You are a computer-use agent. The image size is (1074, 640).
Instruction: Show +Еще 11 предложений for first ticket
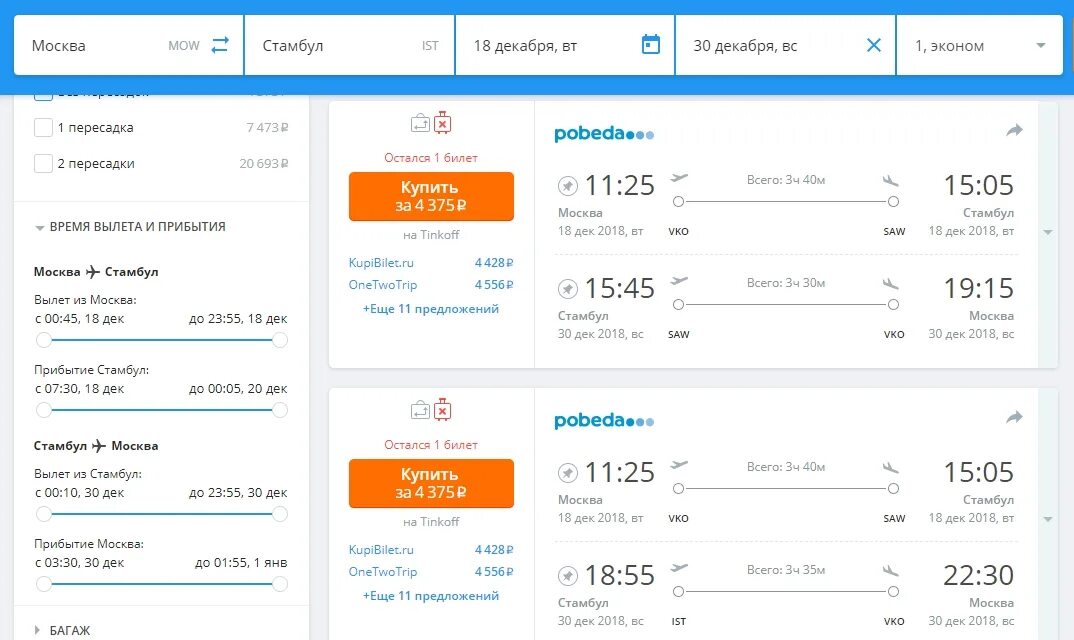coord(431,309)
